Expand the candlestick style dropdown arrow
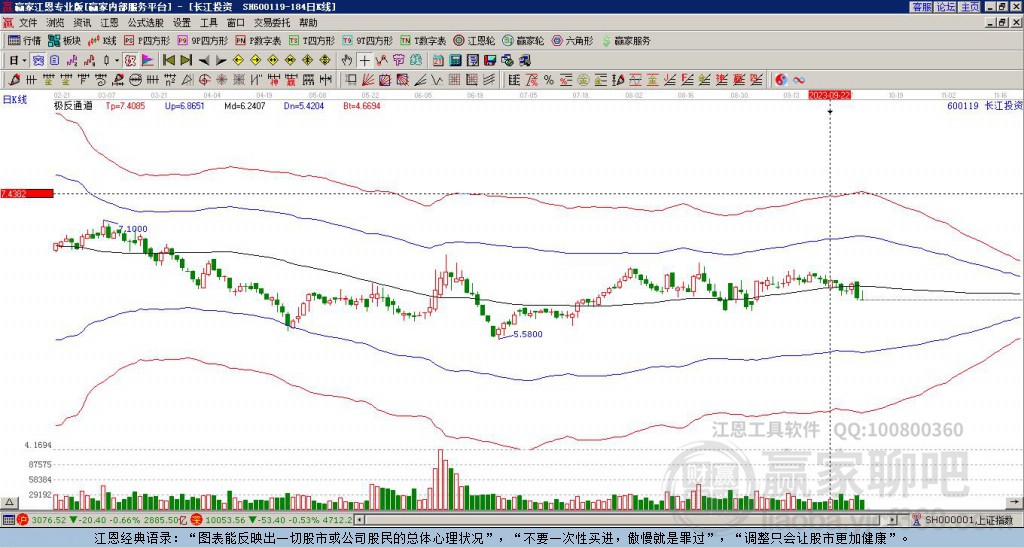Viewport: 1024px width, 548px height. coord(117,60)
